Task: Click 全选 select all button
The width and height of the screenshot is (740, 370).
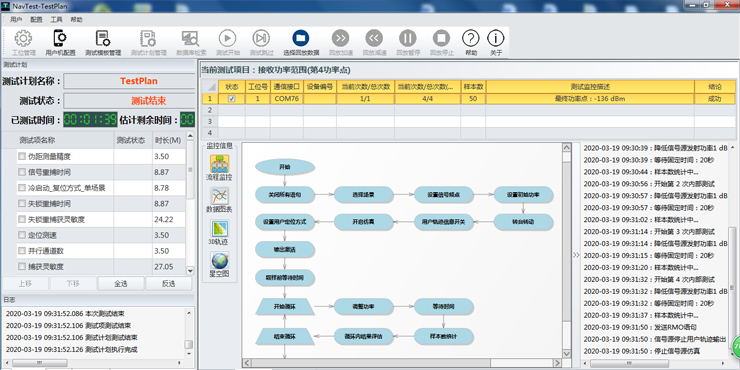Action: coord(121,284)
